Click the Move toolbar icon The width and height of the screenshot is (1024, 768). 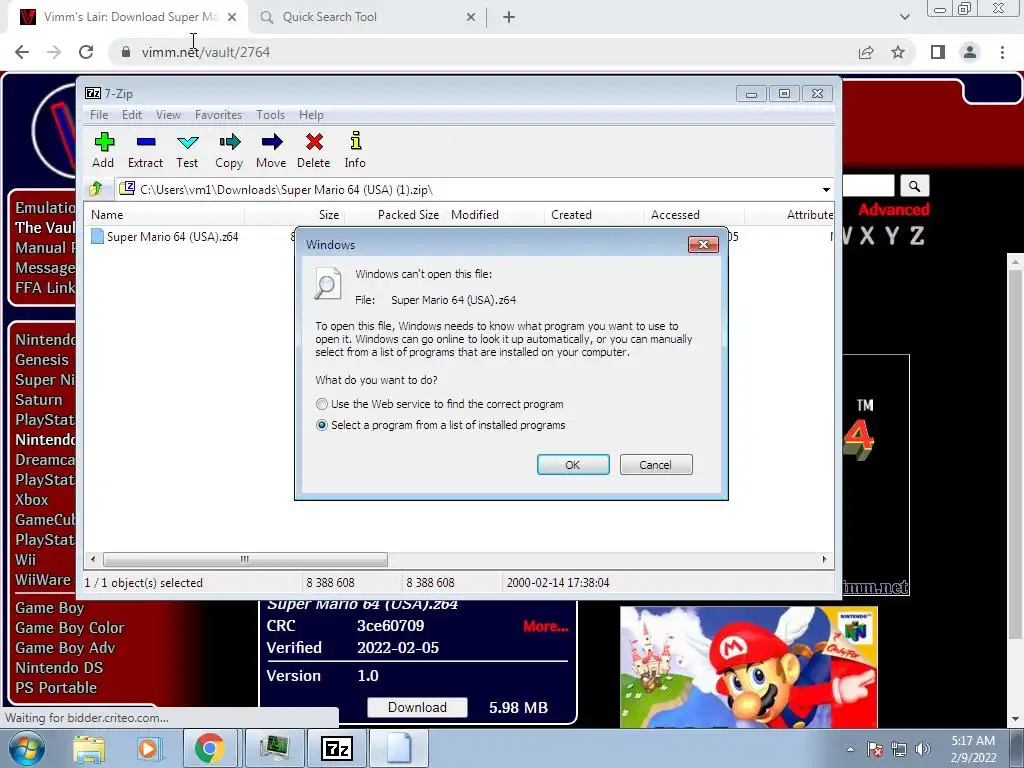[271, 150]
